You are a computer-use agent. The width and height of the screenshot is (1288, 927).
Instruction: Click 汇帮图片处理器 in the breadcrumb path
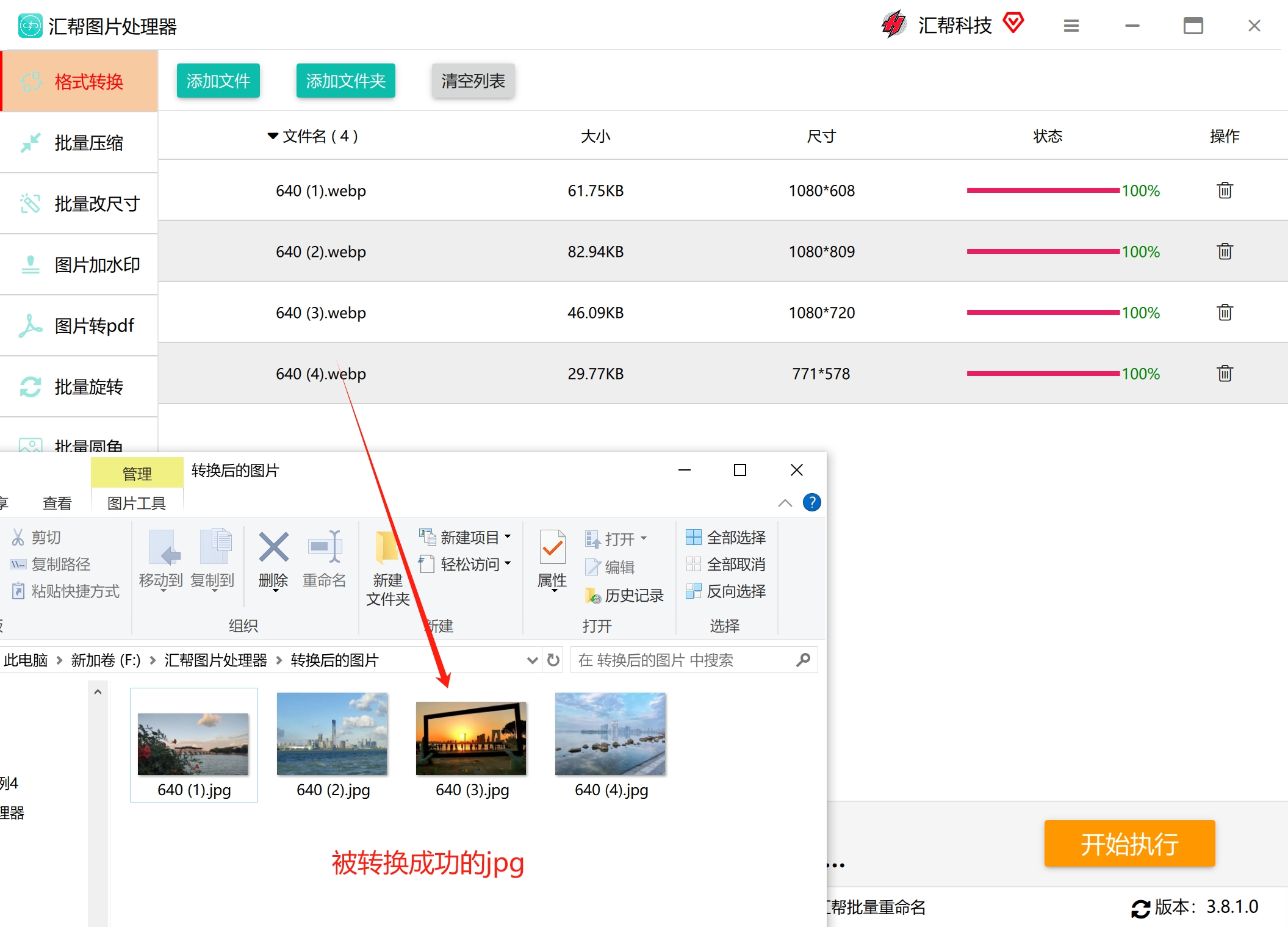point(215,660)
